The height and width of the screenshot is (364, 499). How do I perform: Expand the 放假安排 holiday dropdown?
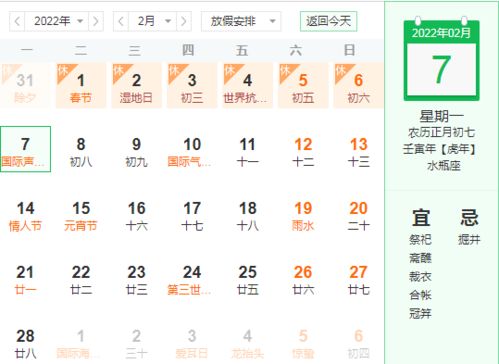click(241, 22)
